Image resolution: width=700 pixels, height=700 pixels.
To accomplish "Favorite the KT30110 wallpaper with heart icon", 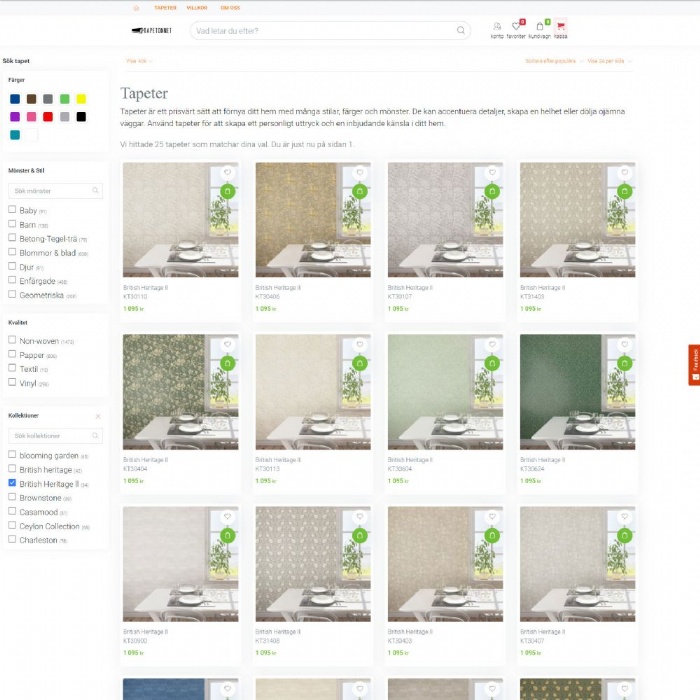I will tap(227, 173).
